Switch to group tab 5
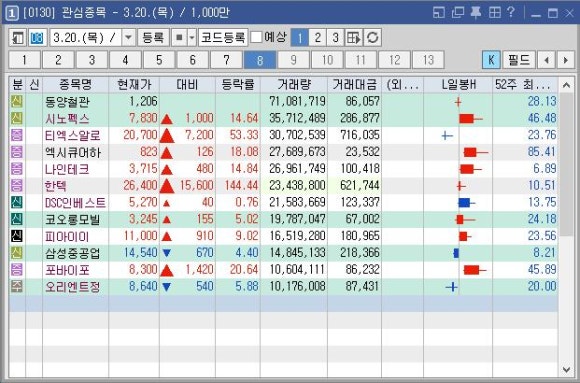580x383 pixels. coord(159,60)
